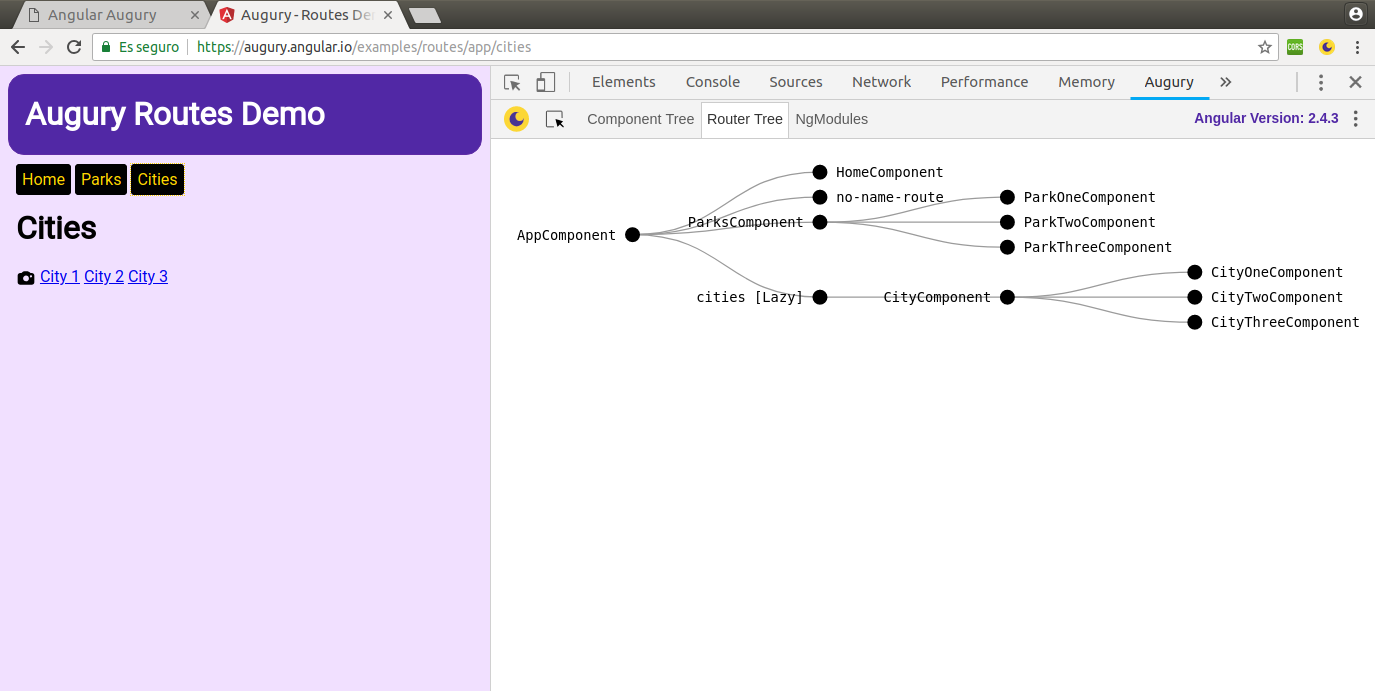This screenshot has height=691, width=1375.
Task: Open the NgModules tab
Action: tap(831, 119)
